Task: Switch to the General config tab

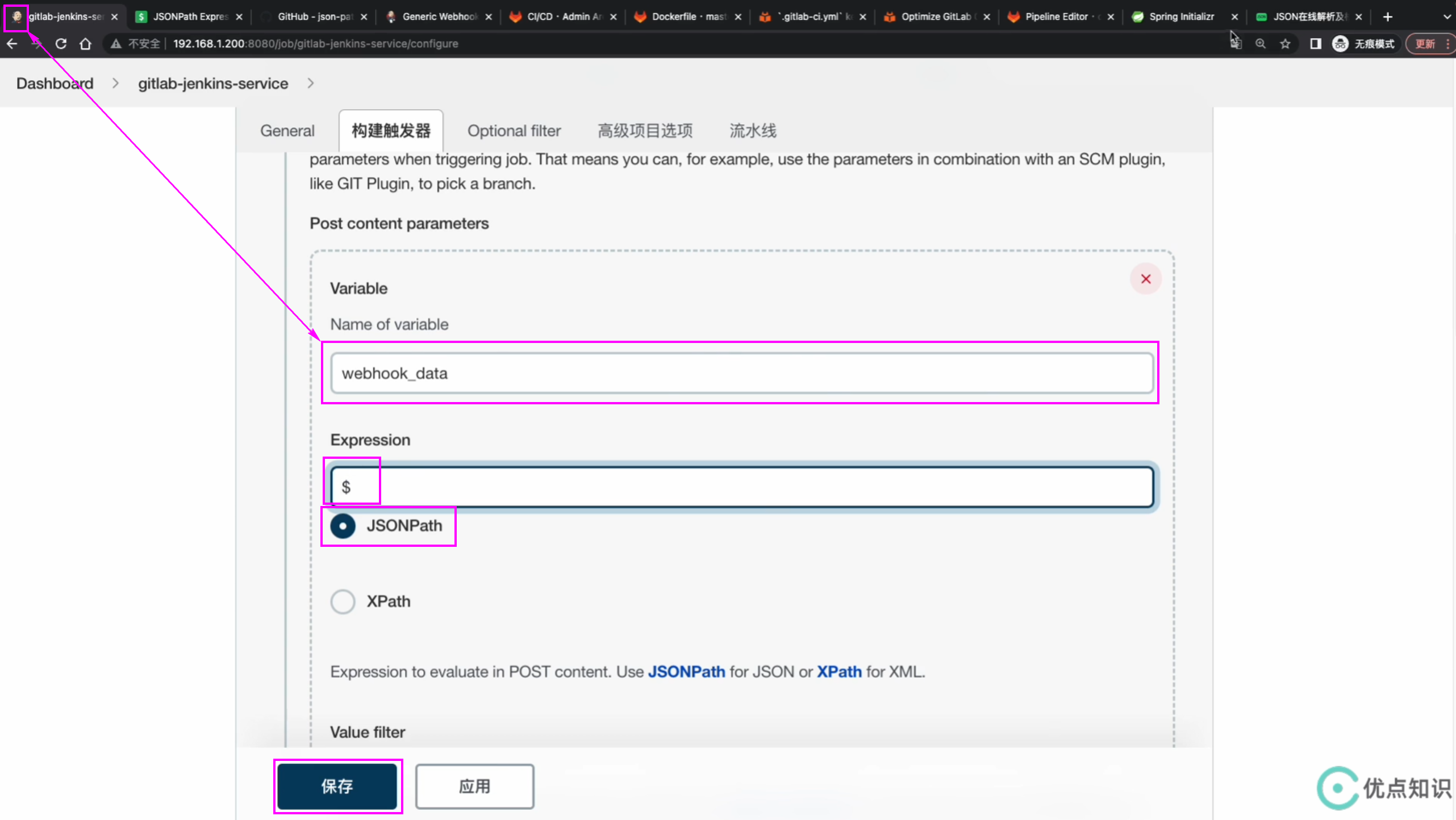Action: (x=287, y=131)
